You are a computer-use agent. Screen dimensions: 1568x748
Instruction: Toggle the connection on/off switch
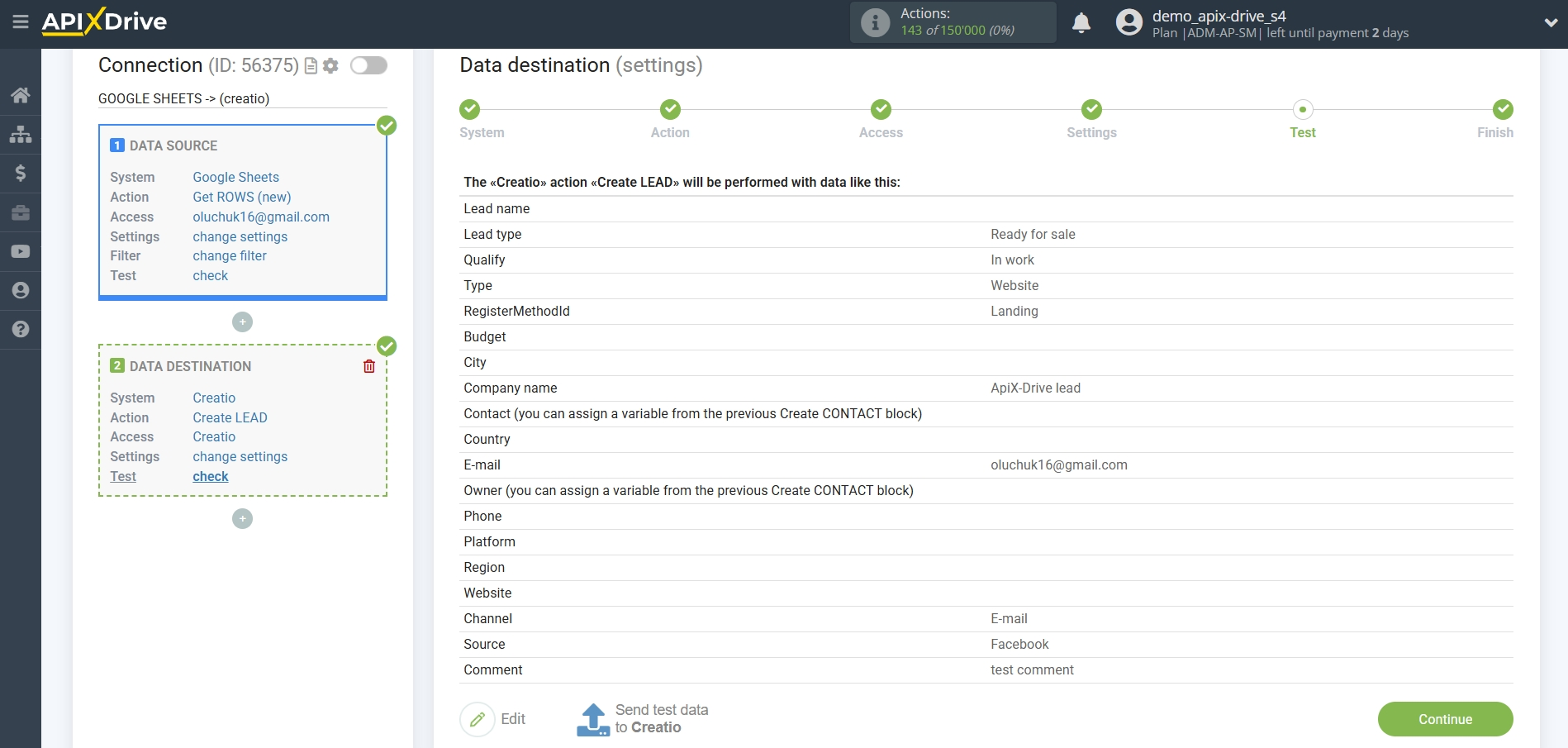(x=368, y=65)
